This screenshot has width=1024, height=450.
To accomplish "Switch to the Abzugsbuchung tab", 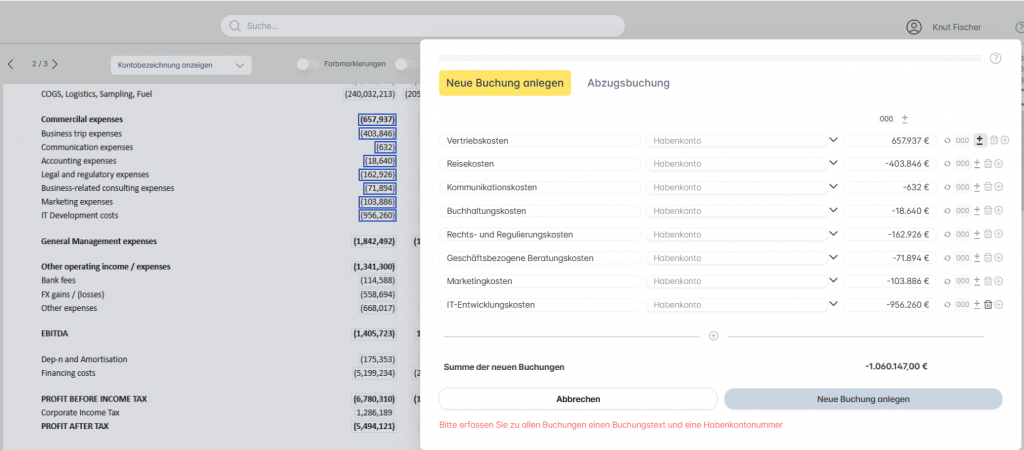I will pyautogui.click(x=628, y=83).
